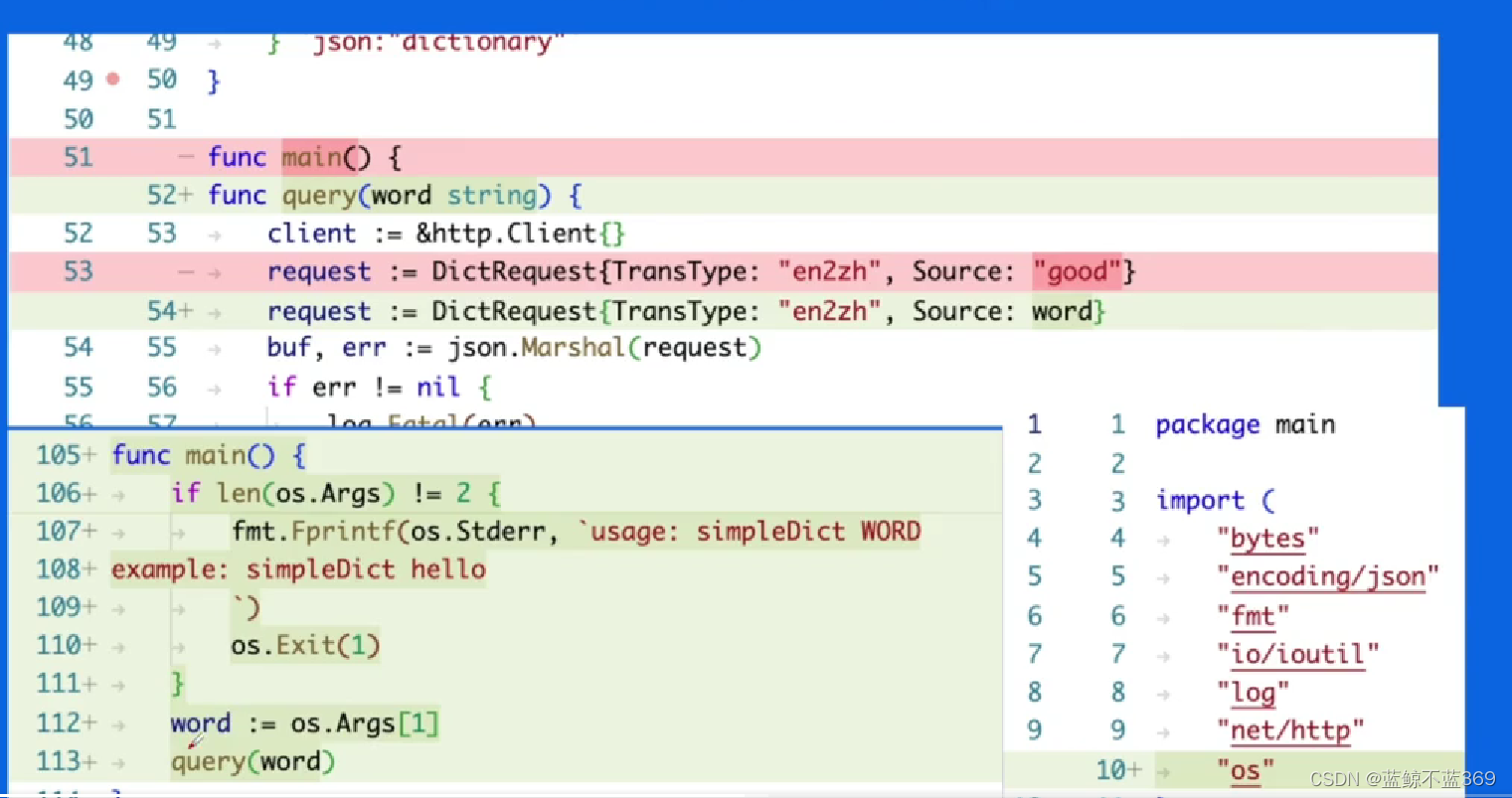The width and height of the screenshot is (1512, 798).
Task: Click "os.Exit(1)" on line 110+
Action: 305,646
